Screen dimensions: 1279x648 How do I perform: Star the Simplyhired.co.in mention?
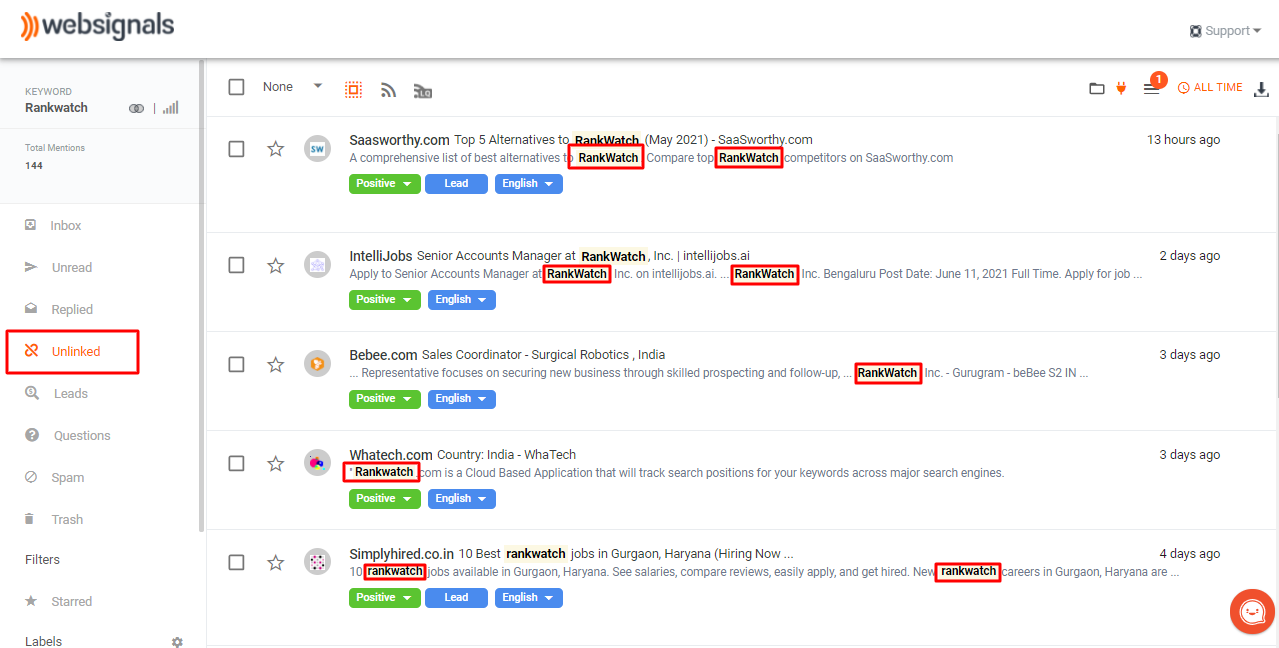pyautogui.click(x=276, y=562)
